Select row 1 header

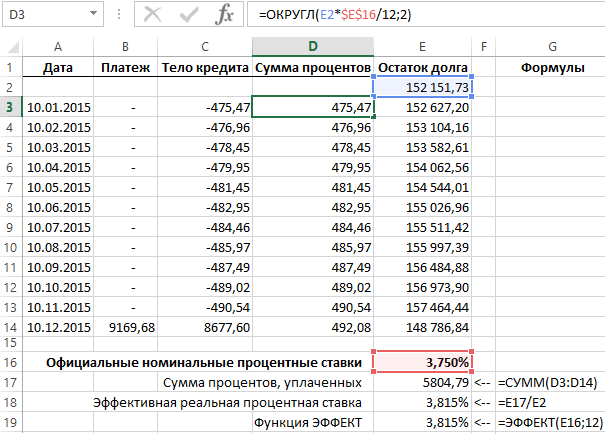(x=11, y=67)
